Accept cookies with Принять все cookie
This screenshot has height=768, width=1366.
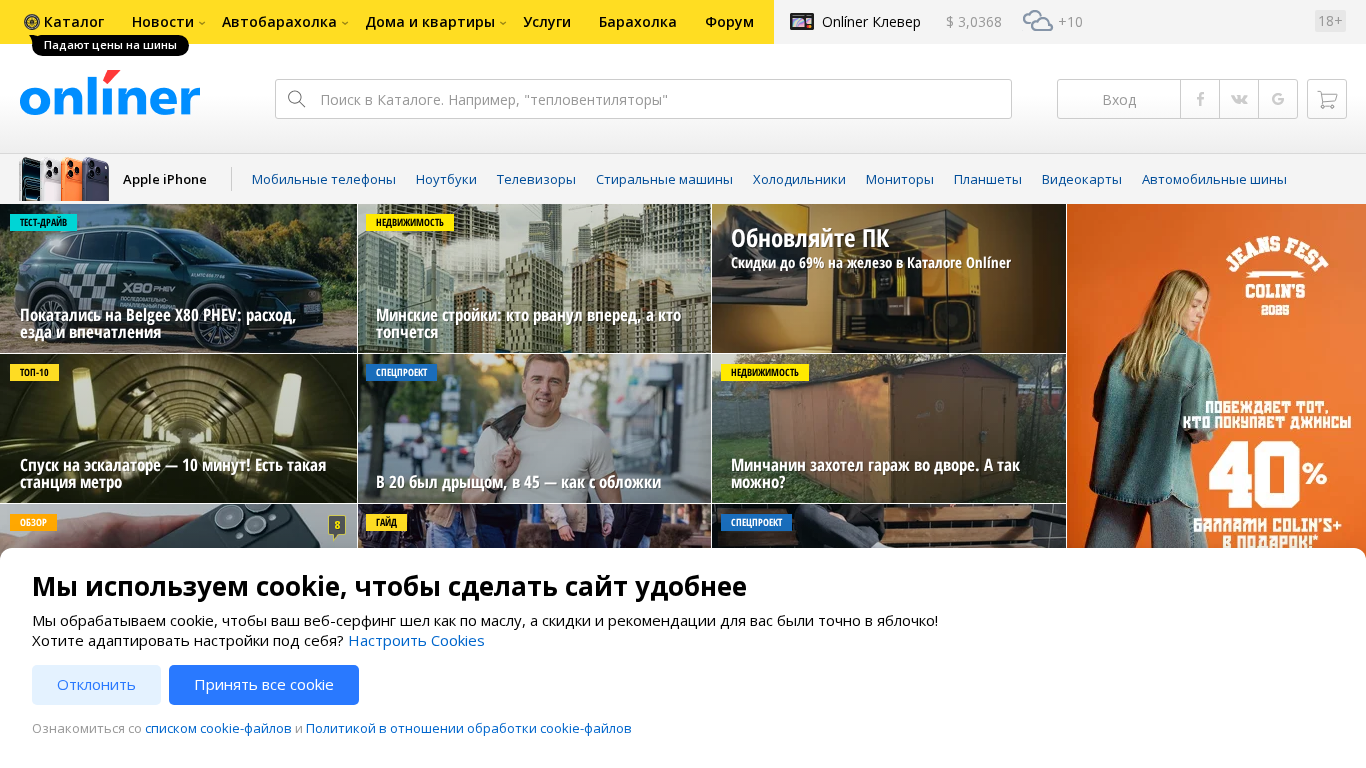pos(264,685)
